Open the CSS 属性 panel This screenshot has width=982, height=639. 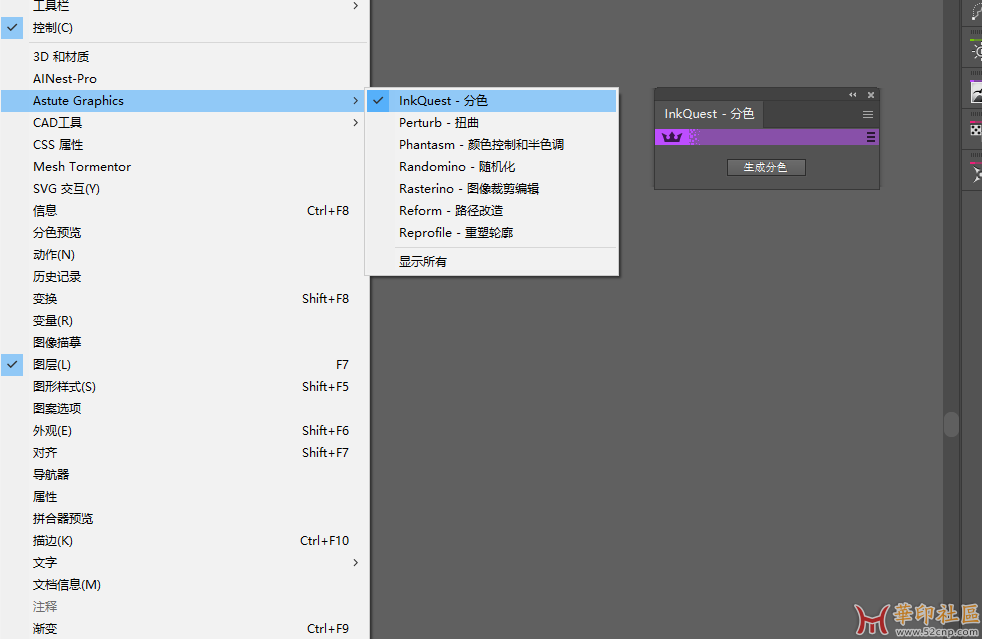click(184, 145)
